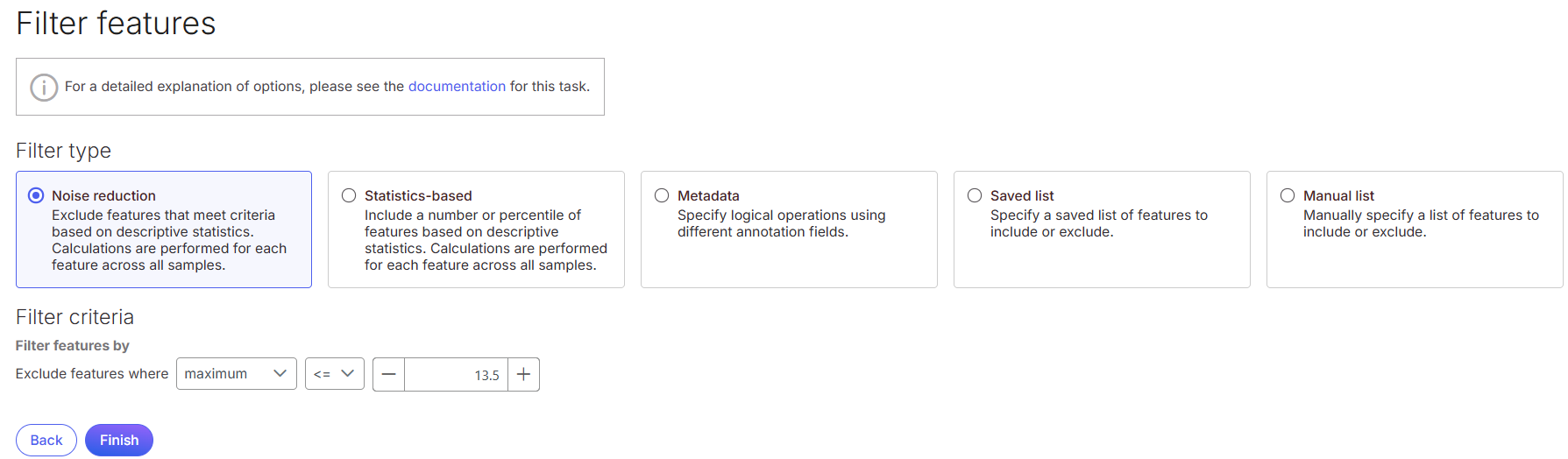Screen dimensions: 1568x459
Task: Select the Manual list radio button
Action: (x=1288, y=195)
